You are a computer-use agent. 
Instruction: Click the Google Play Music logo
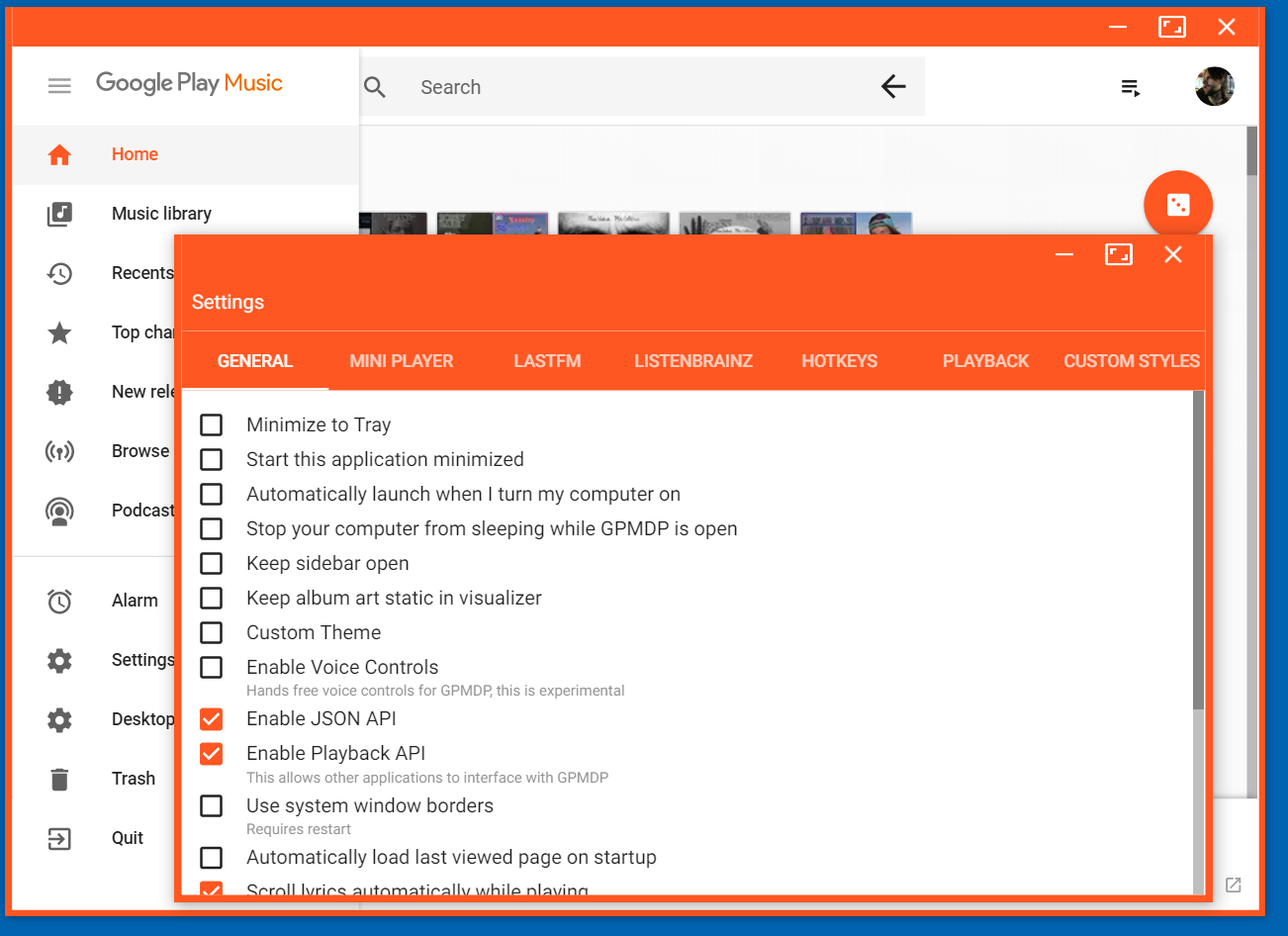click(189, 83)
